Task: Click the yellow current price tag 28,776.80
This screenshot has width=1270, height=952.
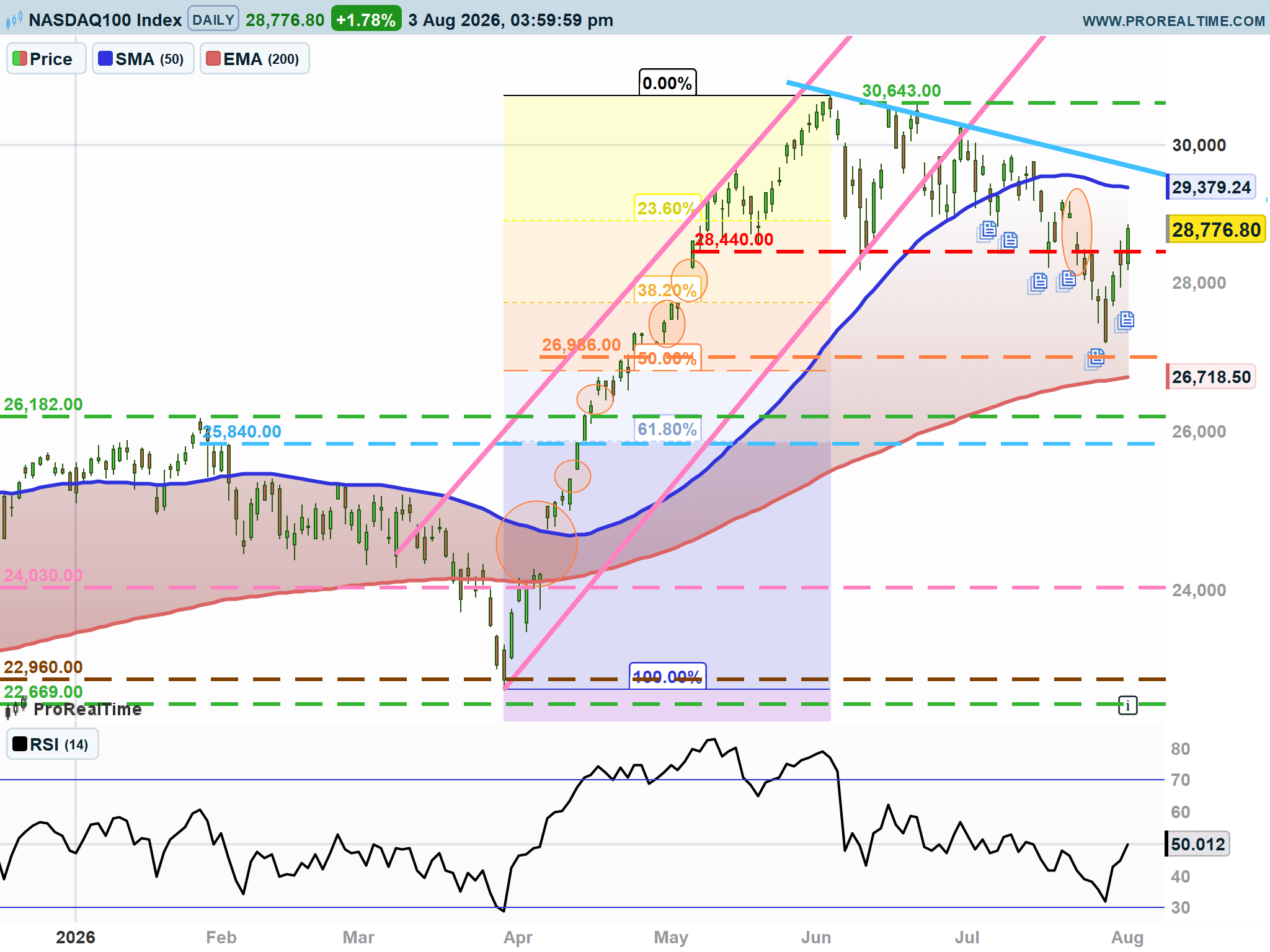Action: [1216, 230]
